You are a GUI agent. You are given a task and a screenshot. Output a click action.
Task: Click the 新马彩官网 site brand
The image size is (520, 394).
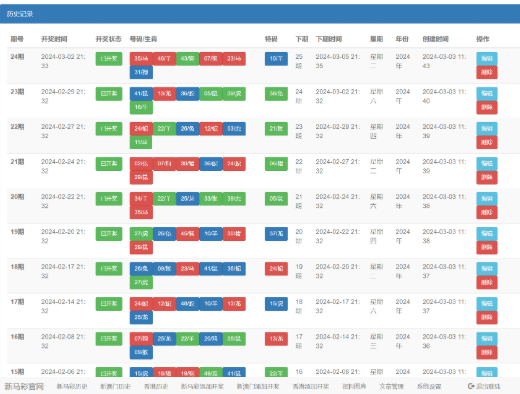(24, 386)
